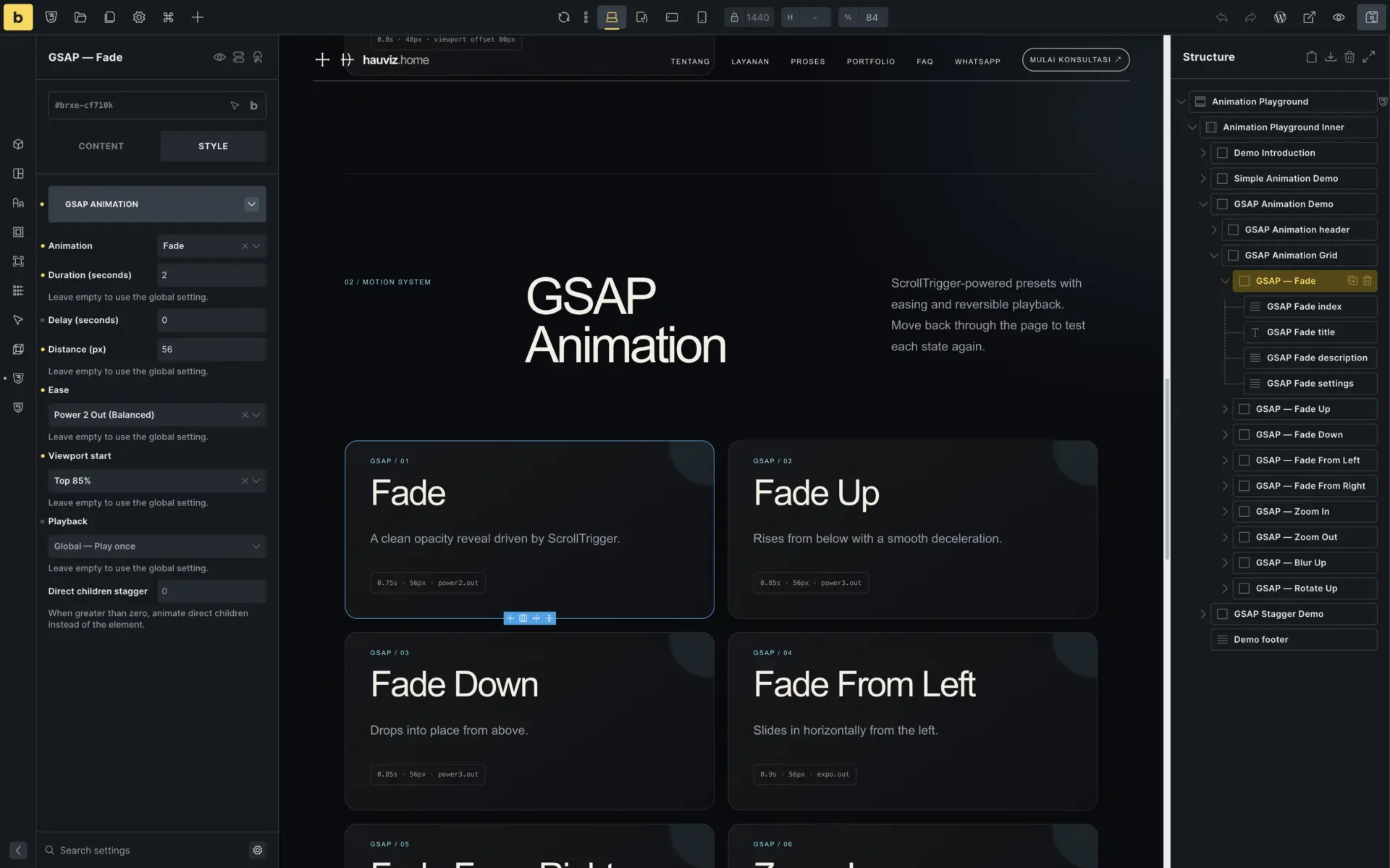Expand the GSAP — Fade Down tree node

click(1225, 435)
